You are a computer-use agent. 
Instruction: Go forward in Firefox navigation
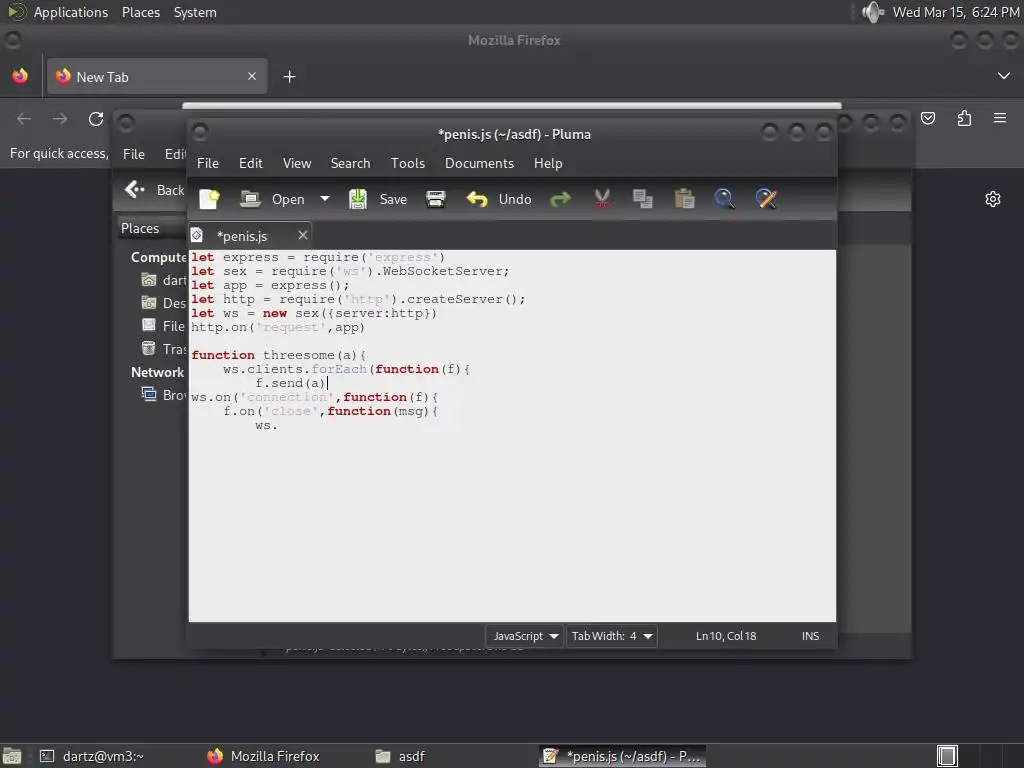[x=60, y=119]
